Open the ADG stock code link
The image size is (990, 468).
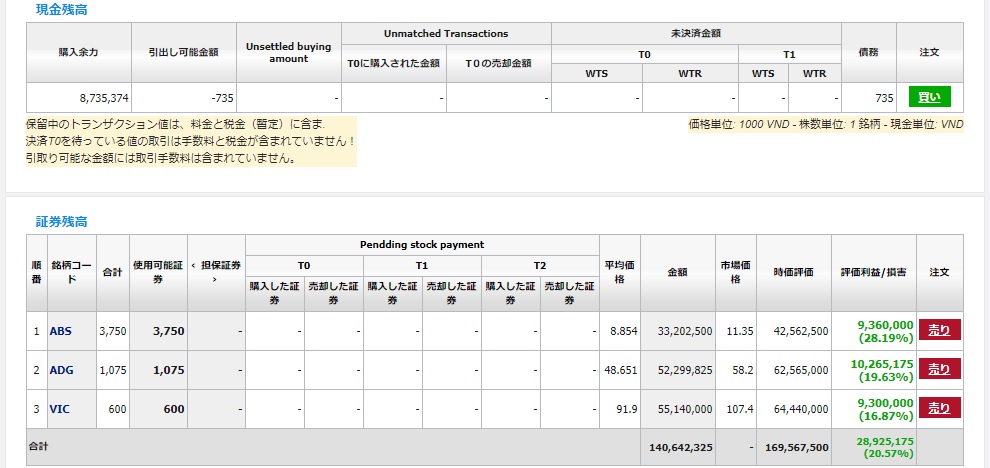click(61, 370)
